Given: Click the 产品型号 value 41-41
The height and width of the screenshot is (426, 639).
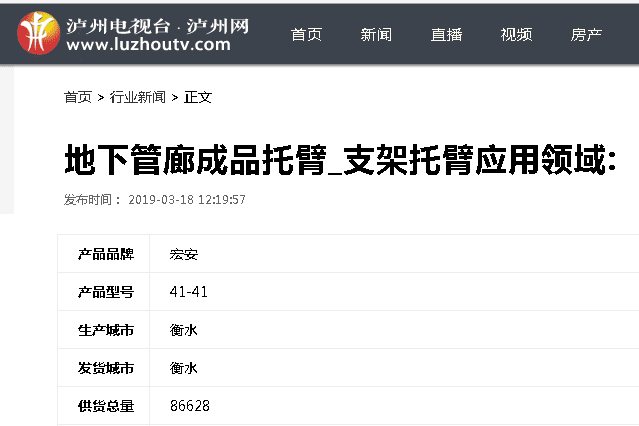Looking at the screenshot, I should 189,292.
